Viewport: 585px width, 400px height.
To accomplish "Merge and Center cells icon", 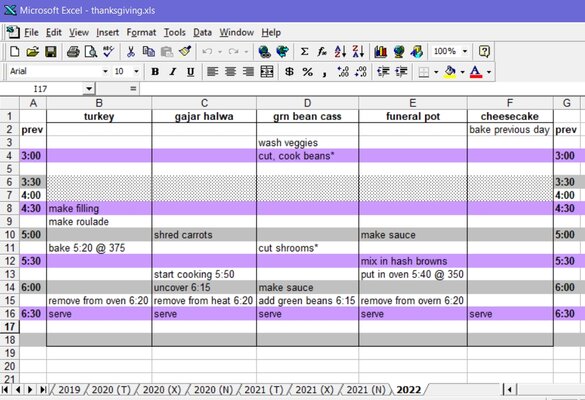I will [x=267, y=72].
